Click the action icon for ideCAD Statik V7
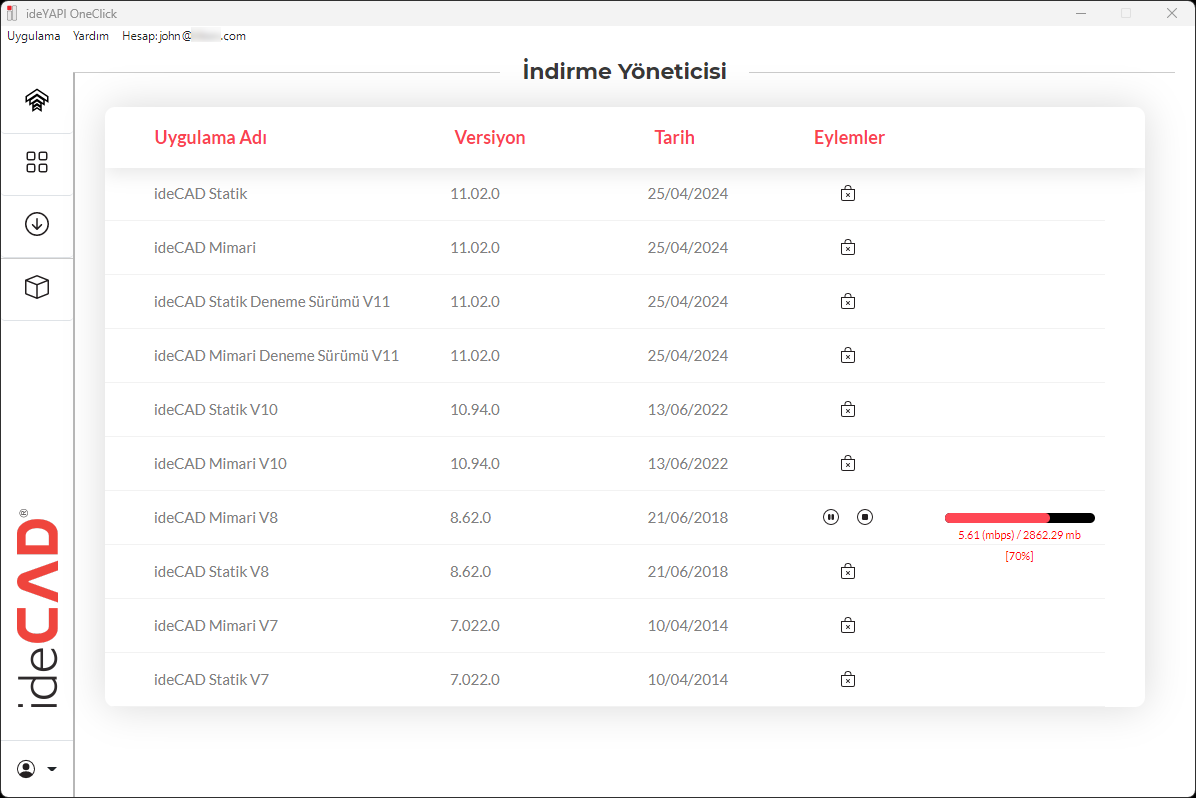The height and width of the screenshot is (798, 1196). pos(847,680)
